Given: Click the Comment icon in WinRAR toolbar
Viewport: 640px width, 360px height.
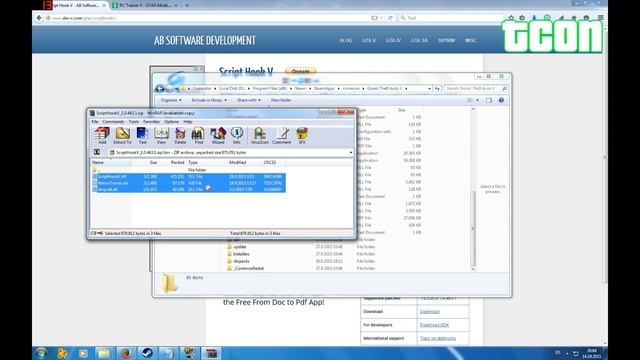Looking at the screenshot, I should coord(282,136).
